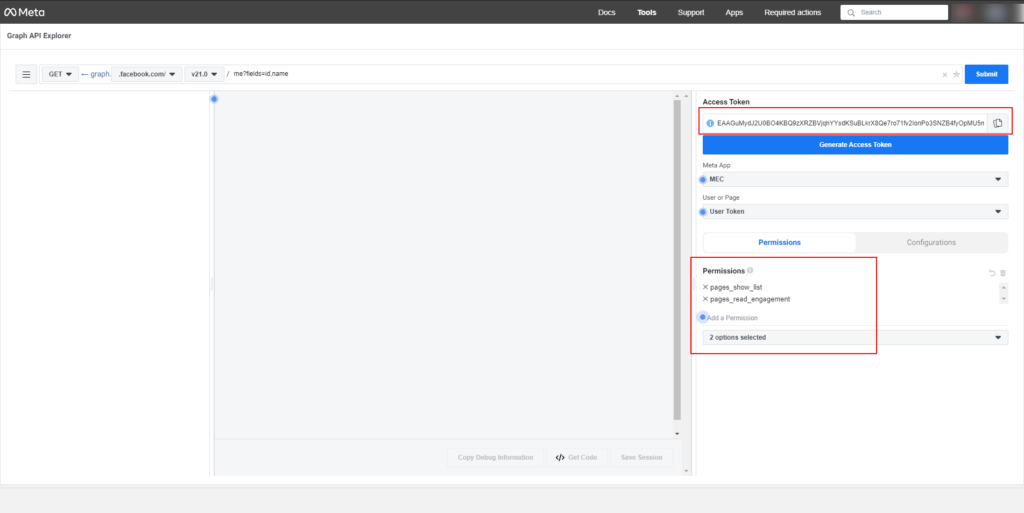
Task: Open the Docs menu in the top navigation
Action: coord(606,12)
